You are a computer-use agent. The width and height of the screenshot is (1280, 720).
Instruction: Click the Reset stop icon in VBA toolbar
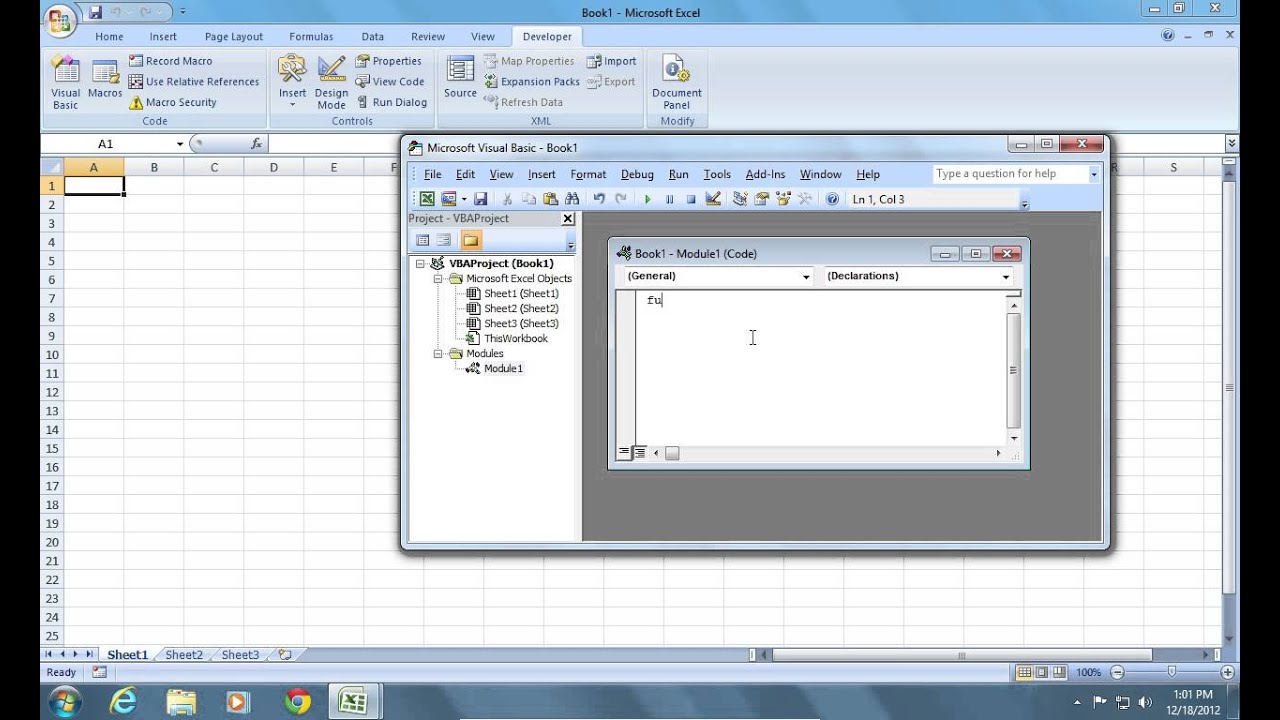coord(690,199)
